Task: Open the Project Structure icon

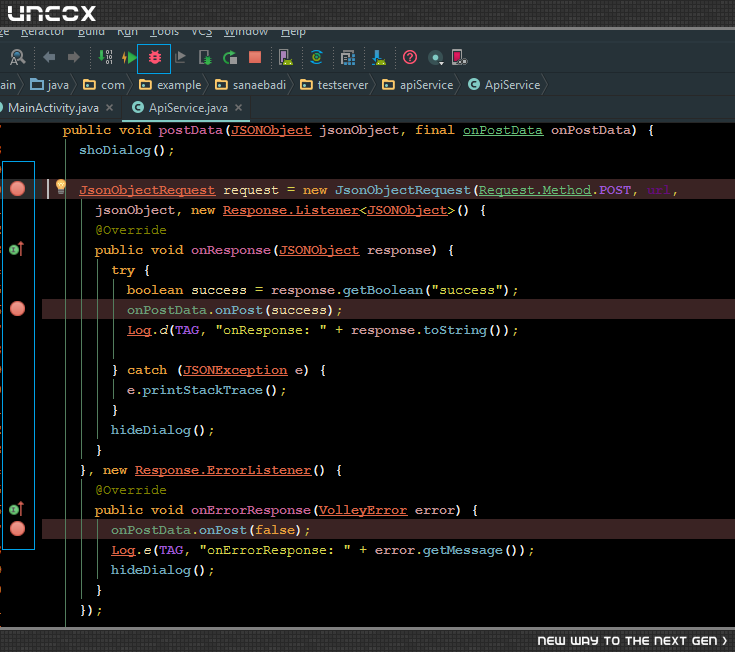Action: pyautogui.click(x=348, y=58)
